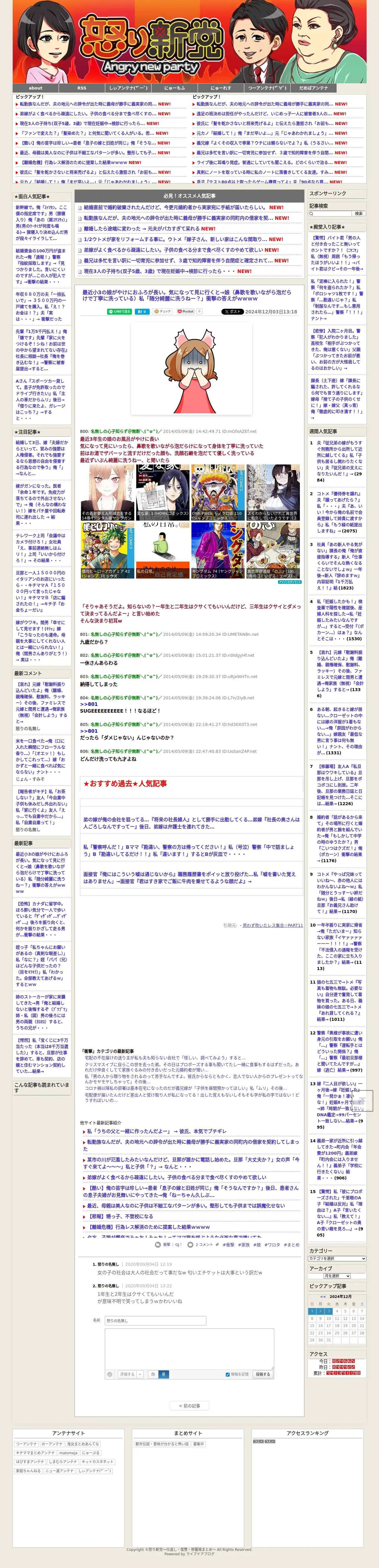Click the comment bubble icon beside 2コメント
379x1568 pixels.
point(190,1244)
